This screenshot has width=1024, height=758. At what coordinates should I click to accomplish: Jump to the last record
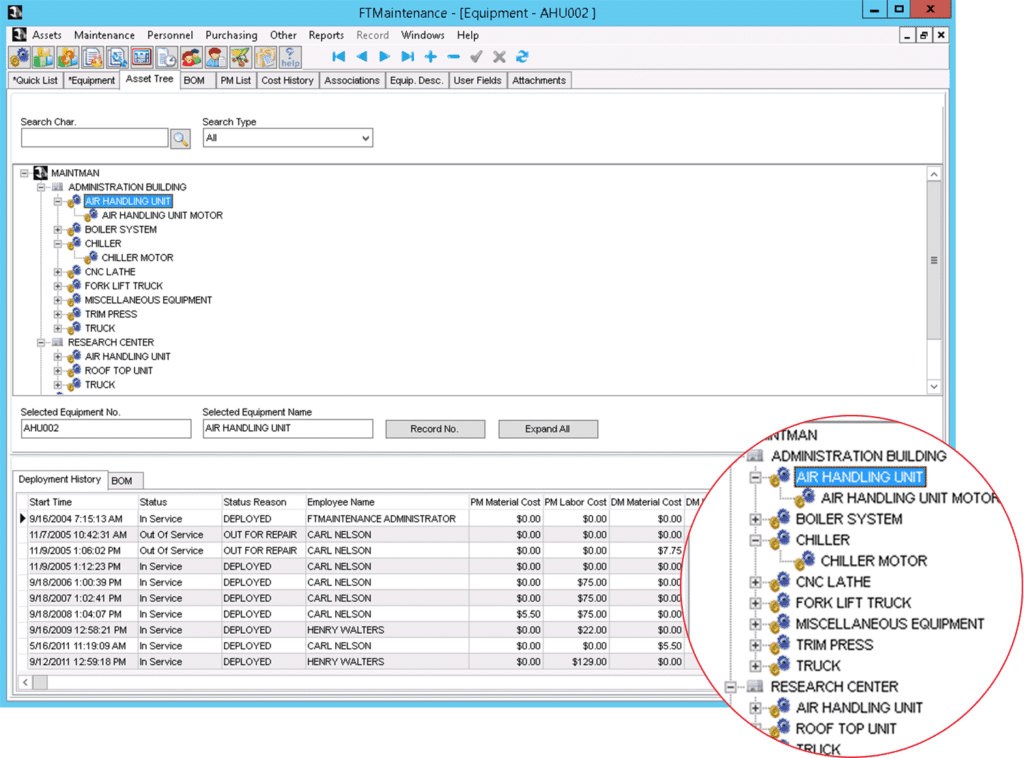point(408,57)
